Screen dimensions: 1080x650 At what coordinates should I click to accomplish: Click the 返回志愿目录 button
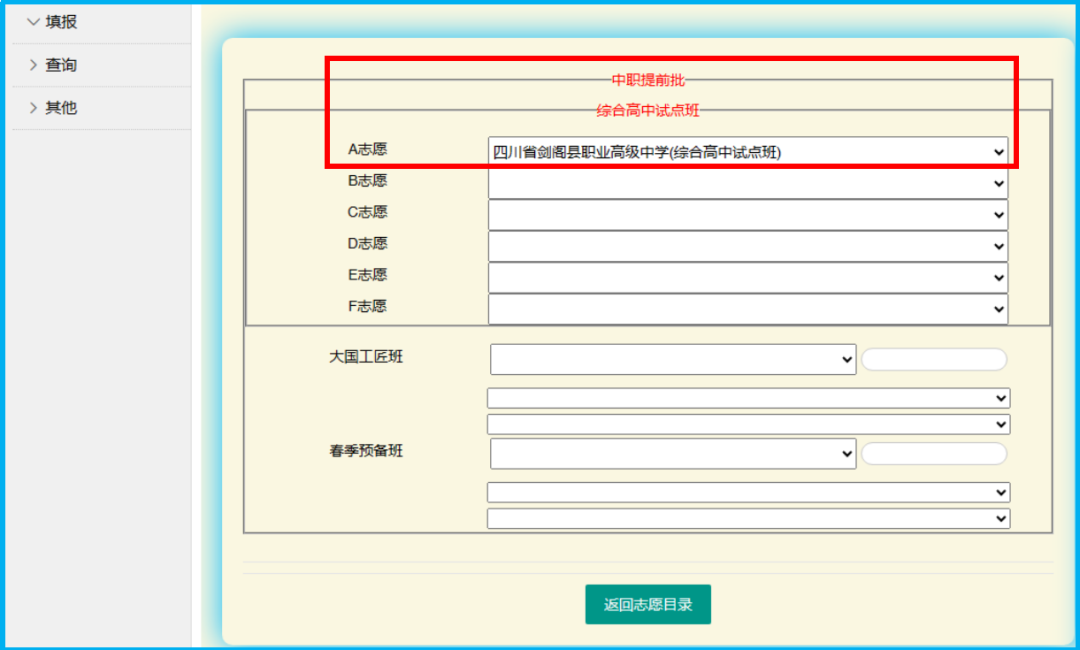[x=648, y=604]
